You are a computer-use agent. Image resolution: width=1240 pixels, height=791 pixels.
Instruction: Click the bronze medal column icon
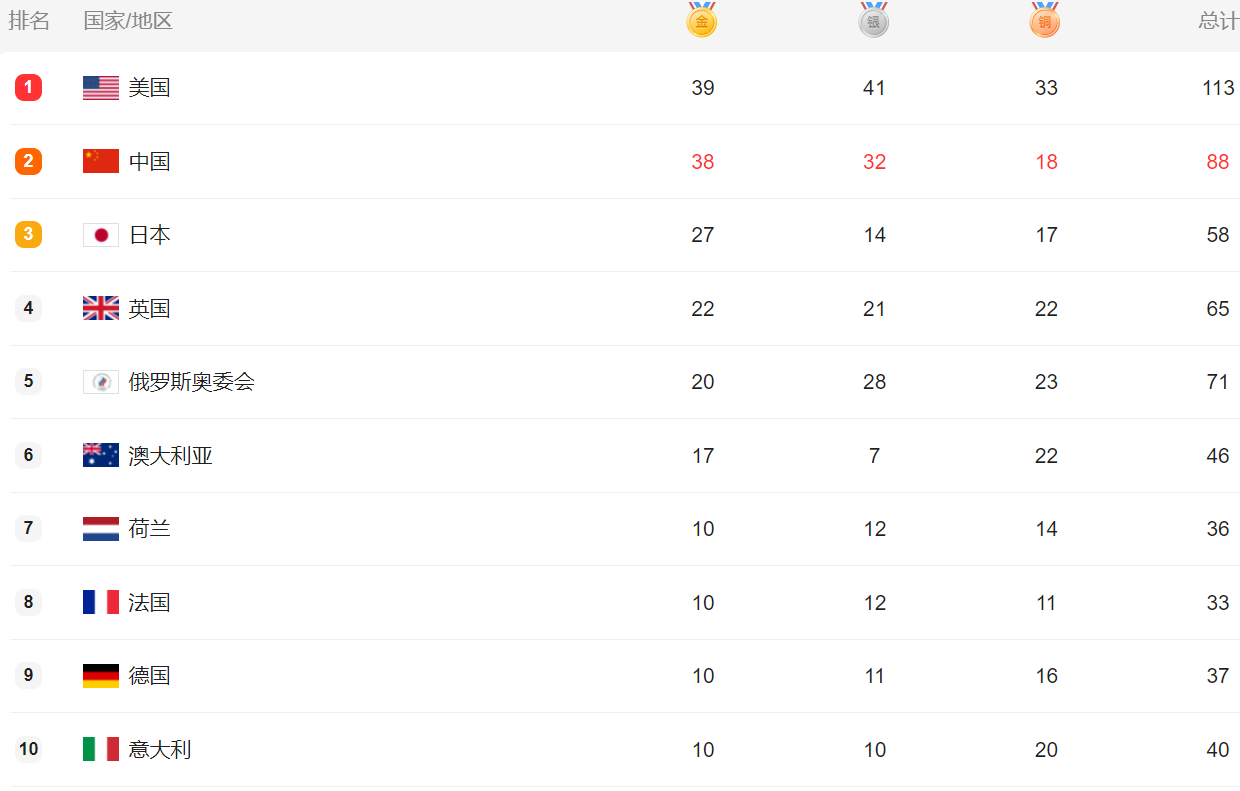(1045, 20)
